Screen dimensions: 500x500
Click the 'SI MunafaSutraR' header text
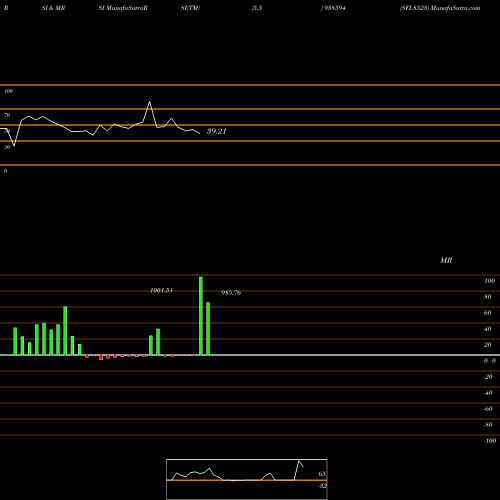tap(123, 8)
